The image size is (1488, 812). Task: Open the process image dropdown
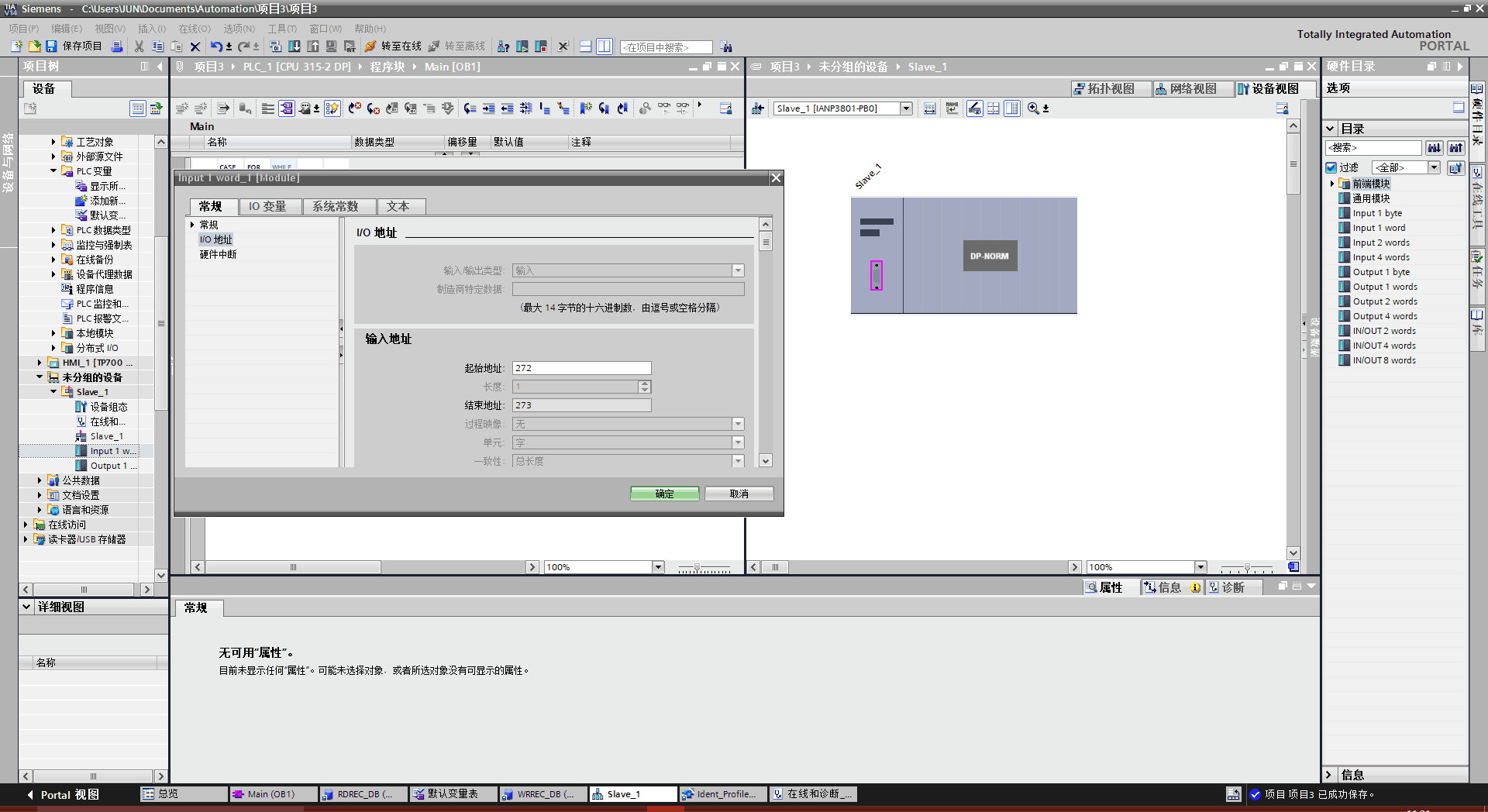coord(738,424)
